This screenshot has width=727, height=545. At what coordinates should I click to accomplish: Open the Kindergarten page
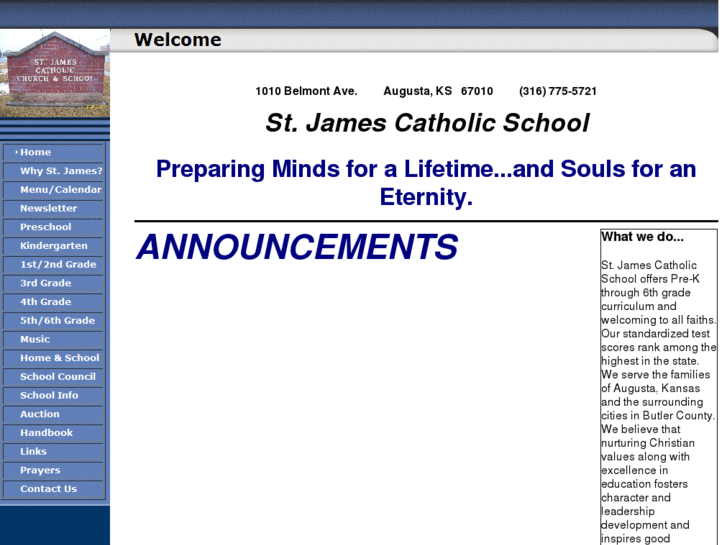[54, 245]
